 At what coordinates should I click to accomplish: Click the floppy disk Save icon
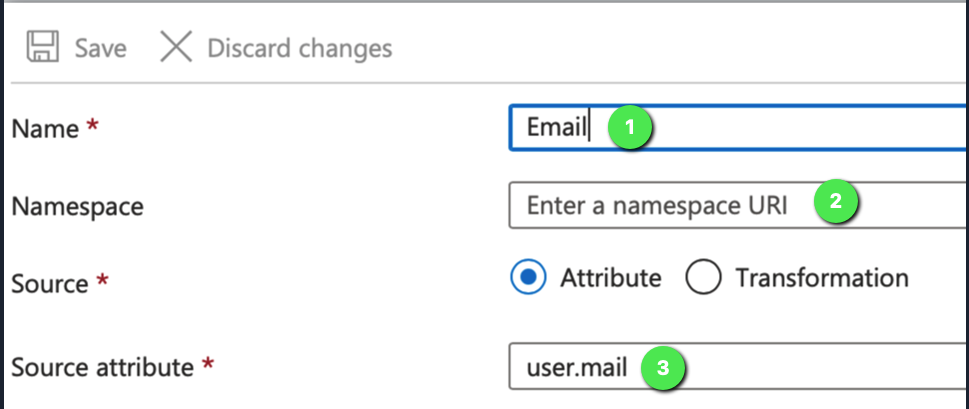tap(43, 48)
